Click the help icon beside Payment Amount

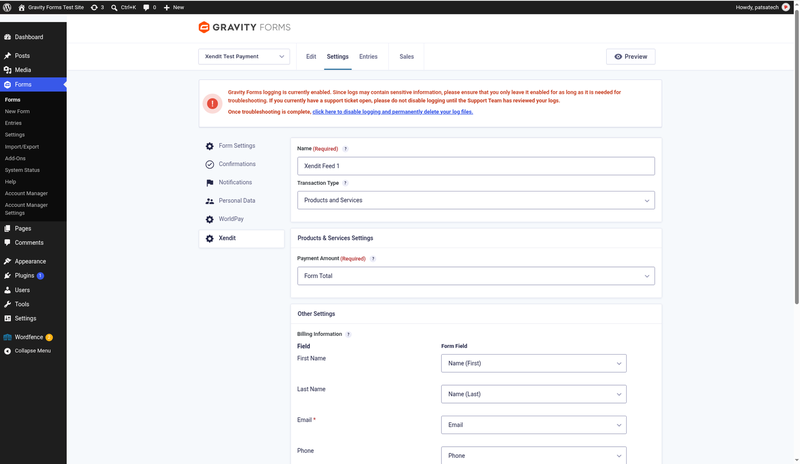(373, 258)
